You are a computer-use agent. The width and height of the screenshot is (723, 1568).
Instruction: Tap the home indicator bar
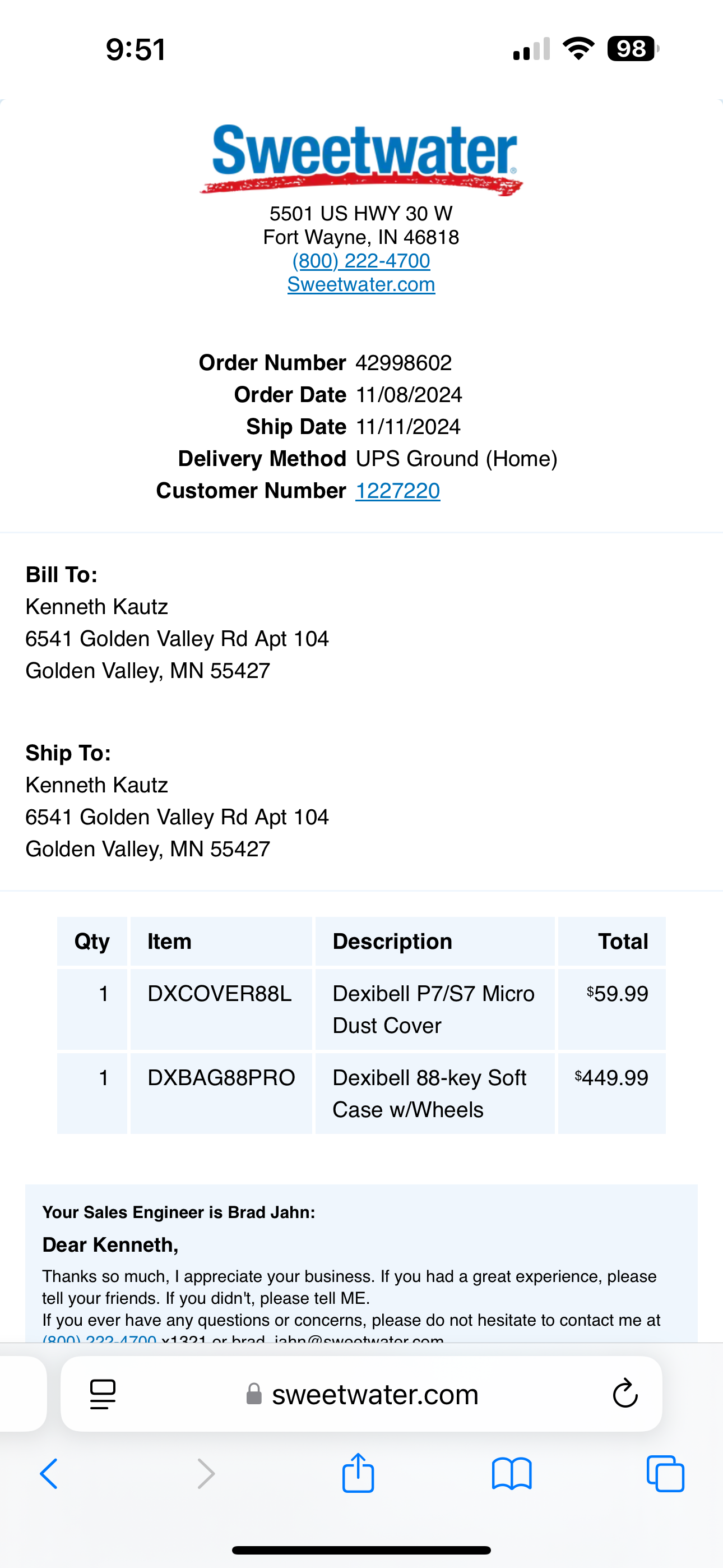tap(361, 1549)
